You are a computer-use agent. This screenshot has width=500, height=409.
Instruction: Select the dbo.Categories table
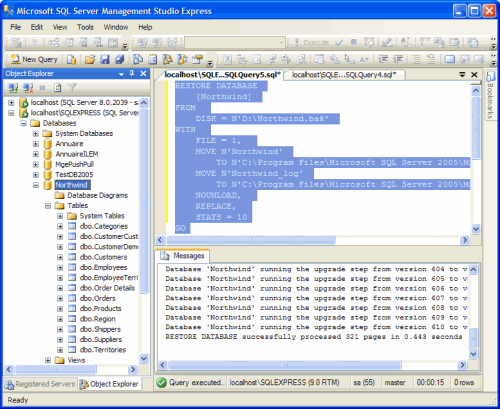click(x=104, y=226)
